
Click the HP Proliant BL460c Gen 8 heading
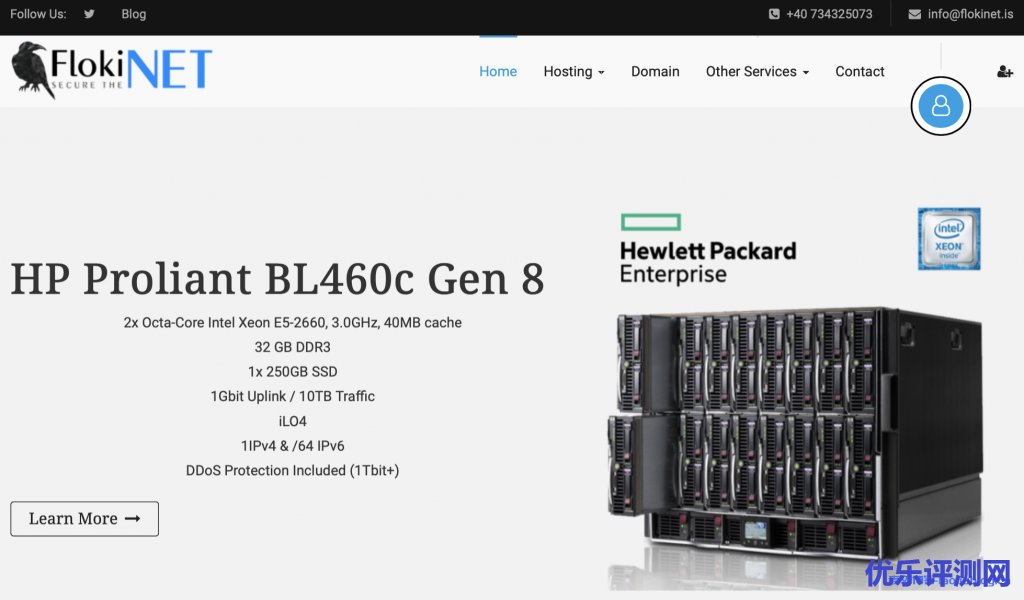click(278, 279)
